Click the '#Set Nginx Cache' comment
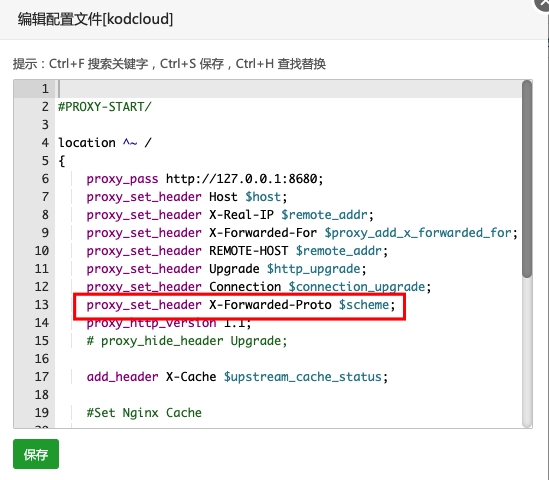Screen dimensions: 549x480 (144, 413)
